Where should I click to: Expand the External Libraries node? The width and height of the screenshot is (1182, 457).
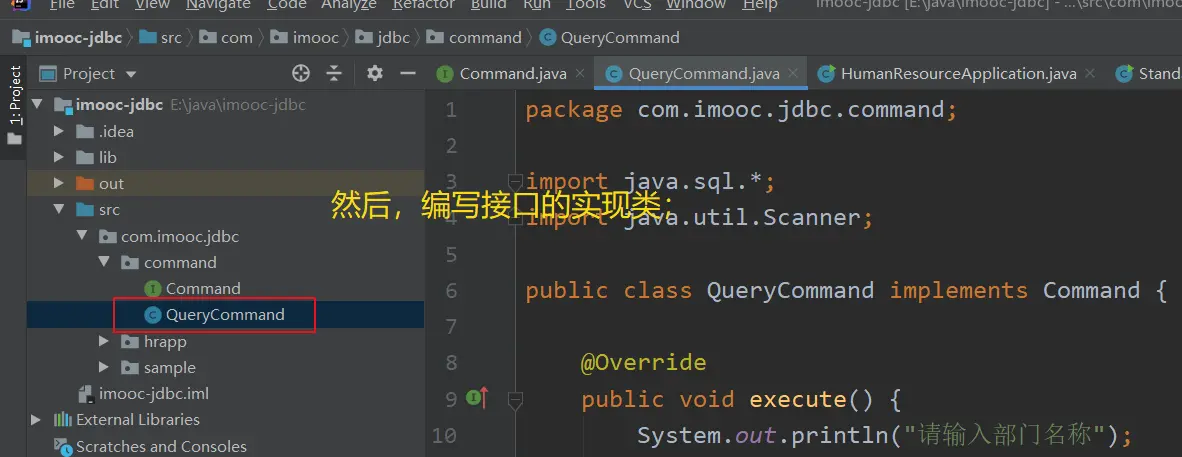[x=37, y=420]
